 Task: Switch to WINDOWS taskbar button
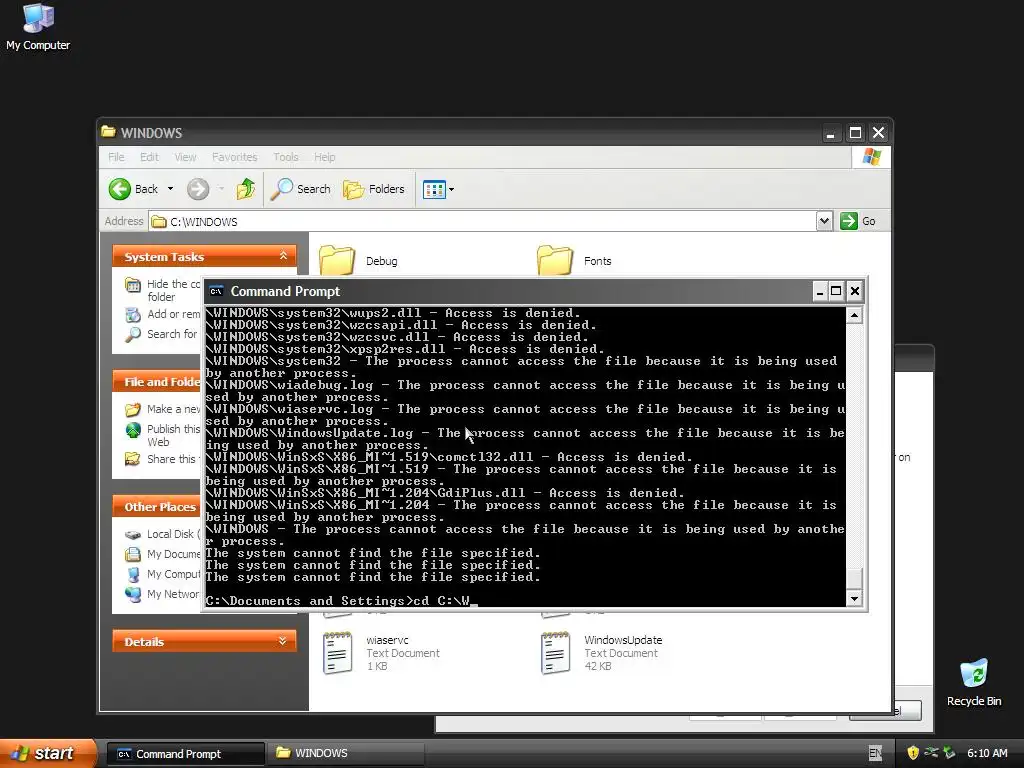(x=345, y=754)
